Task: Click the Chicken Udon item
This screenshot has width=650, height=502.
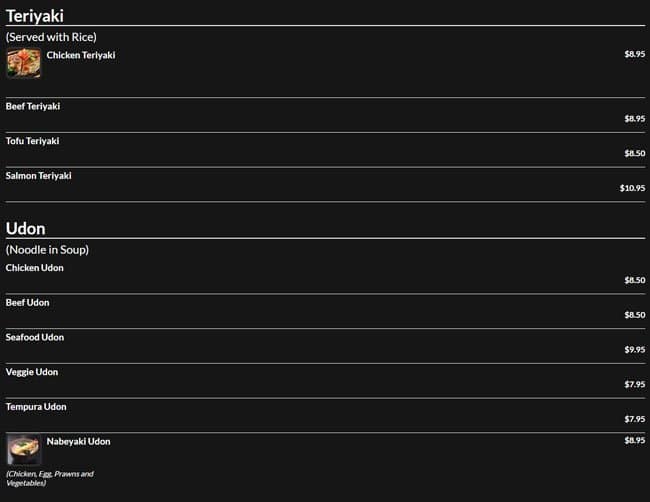Action: coord(35,268)
